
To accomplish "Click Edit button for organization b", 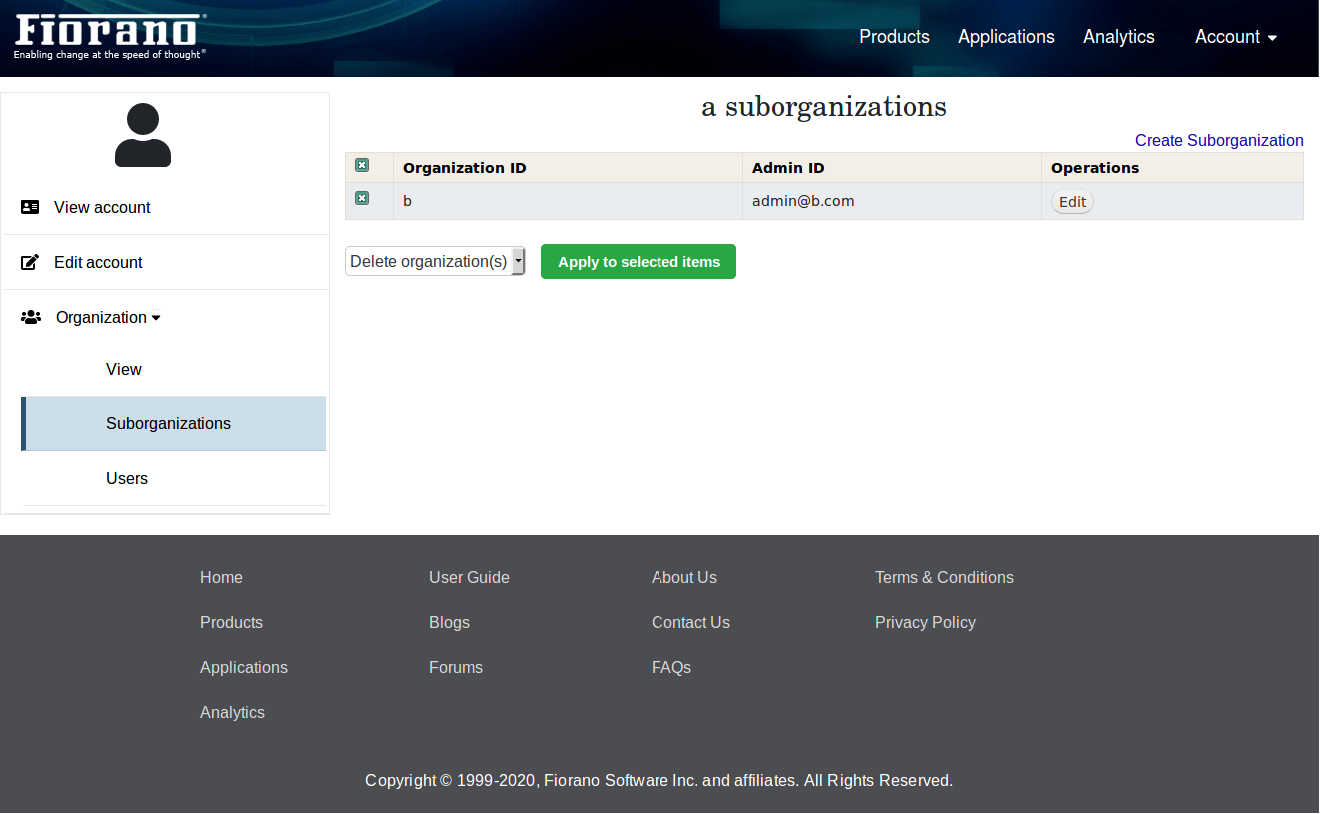I will [1072, 202].
